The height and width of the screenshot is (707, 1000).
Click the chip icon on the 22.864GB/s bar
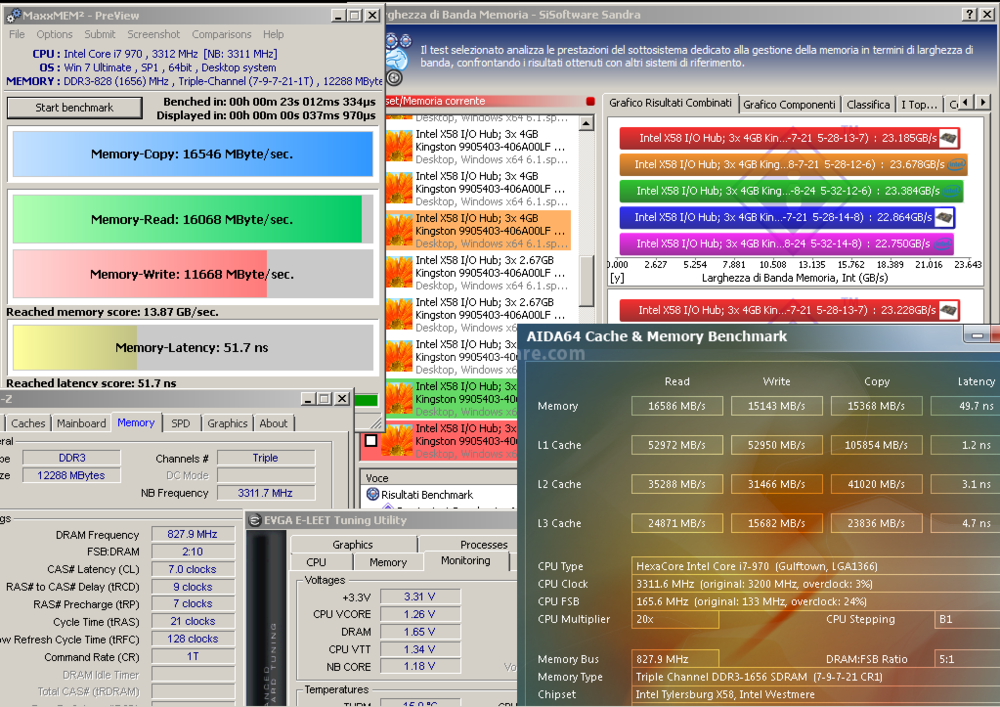coord(943,217)
